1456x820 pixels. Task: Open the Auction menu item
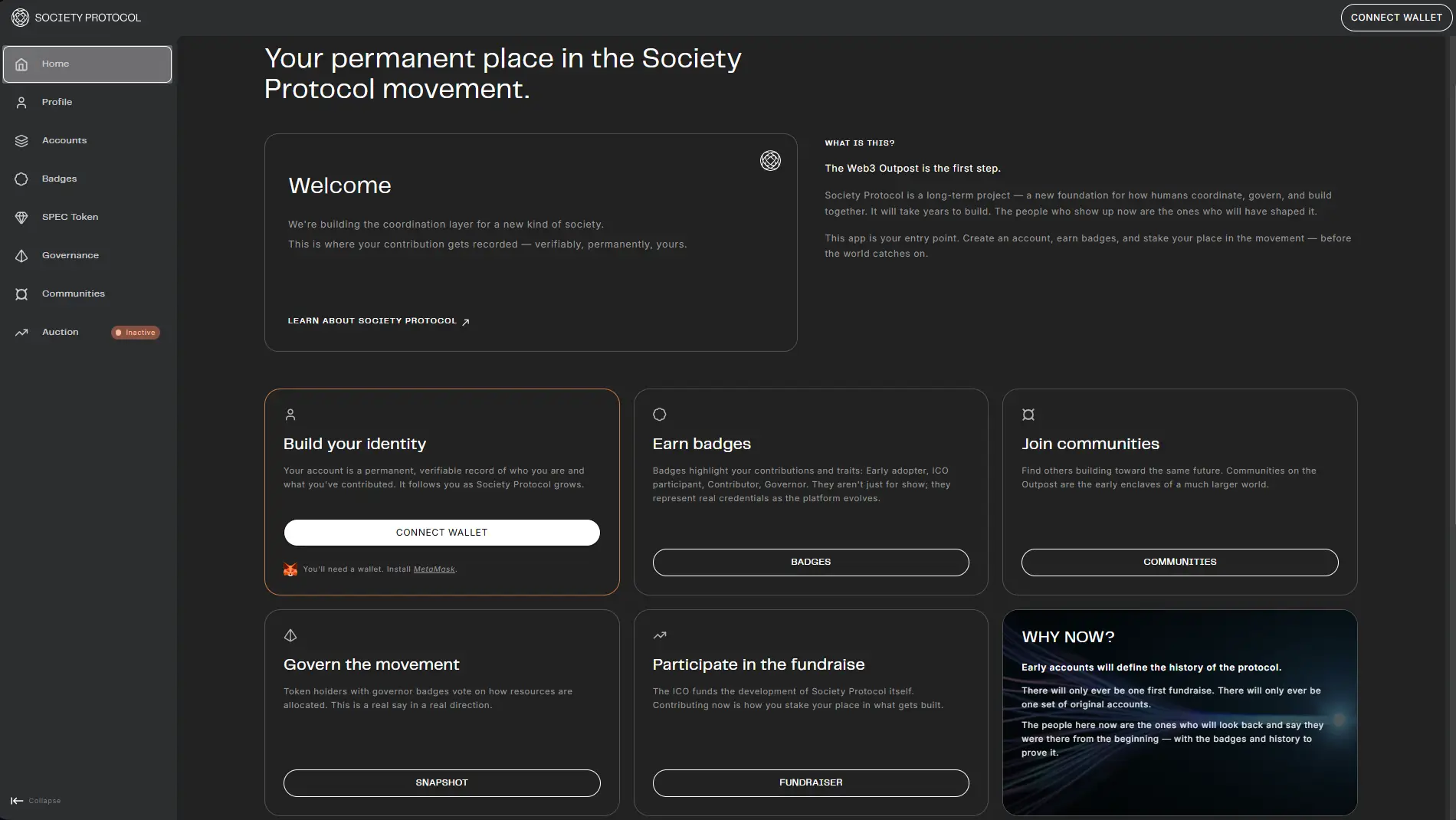(x=87, y=333)
